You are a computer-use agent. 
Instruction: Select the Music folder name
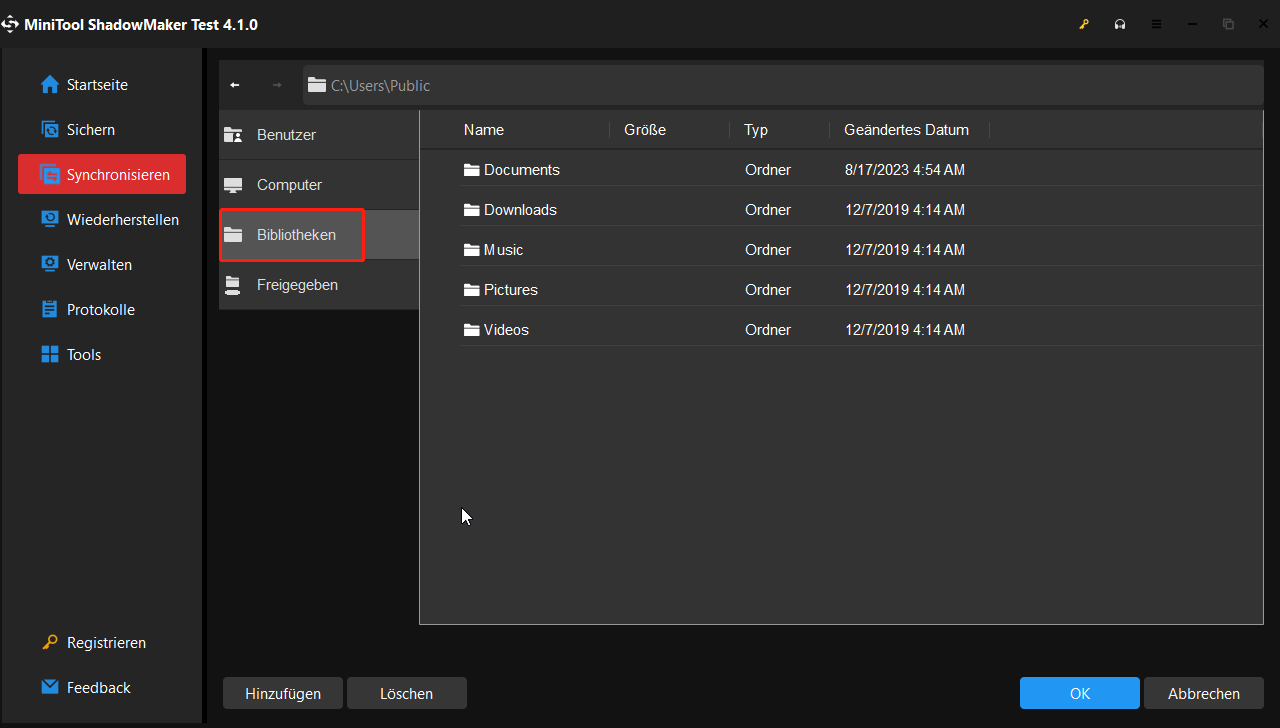point(504,250)
